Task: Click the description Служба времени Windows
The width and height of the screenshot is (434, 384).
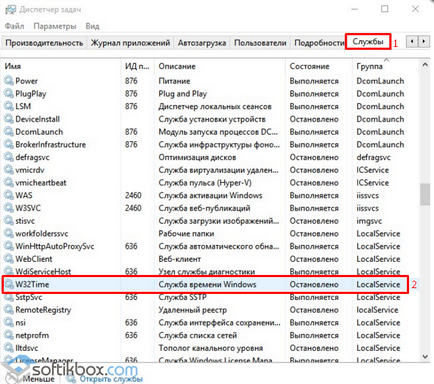Action: point(207,284)
